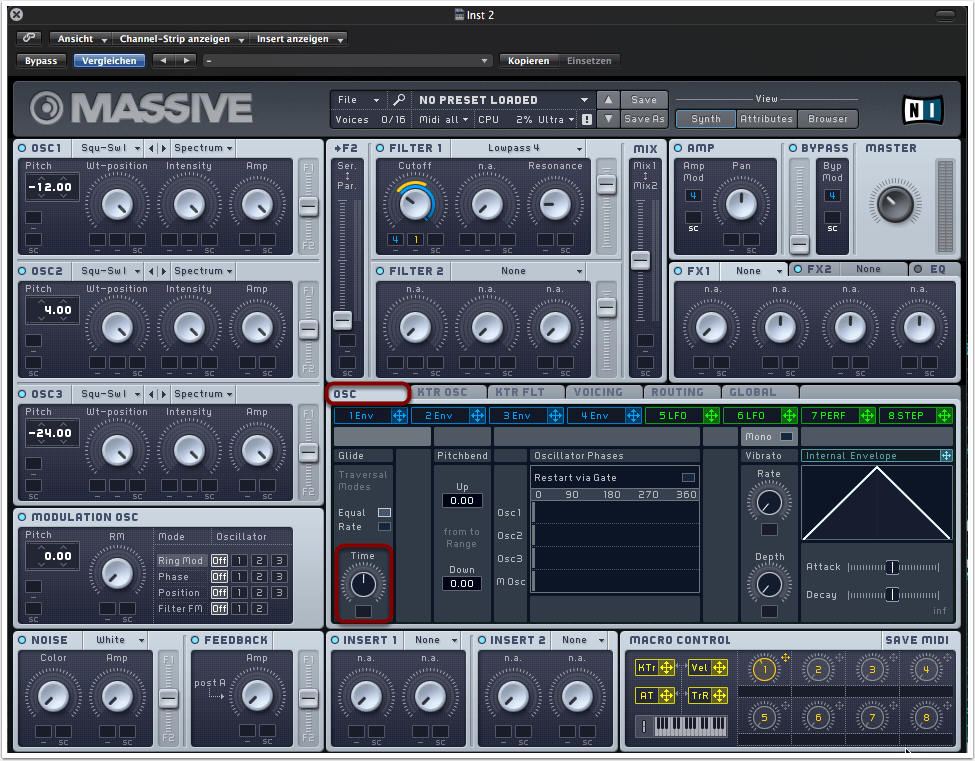The width and height of the screenshot is (975, 761).
Task: Click the Bypass button in plugin header
Action: 41,61
